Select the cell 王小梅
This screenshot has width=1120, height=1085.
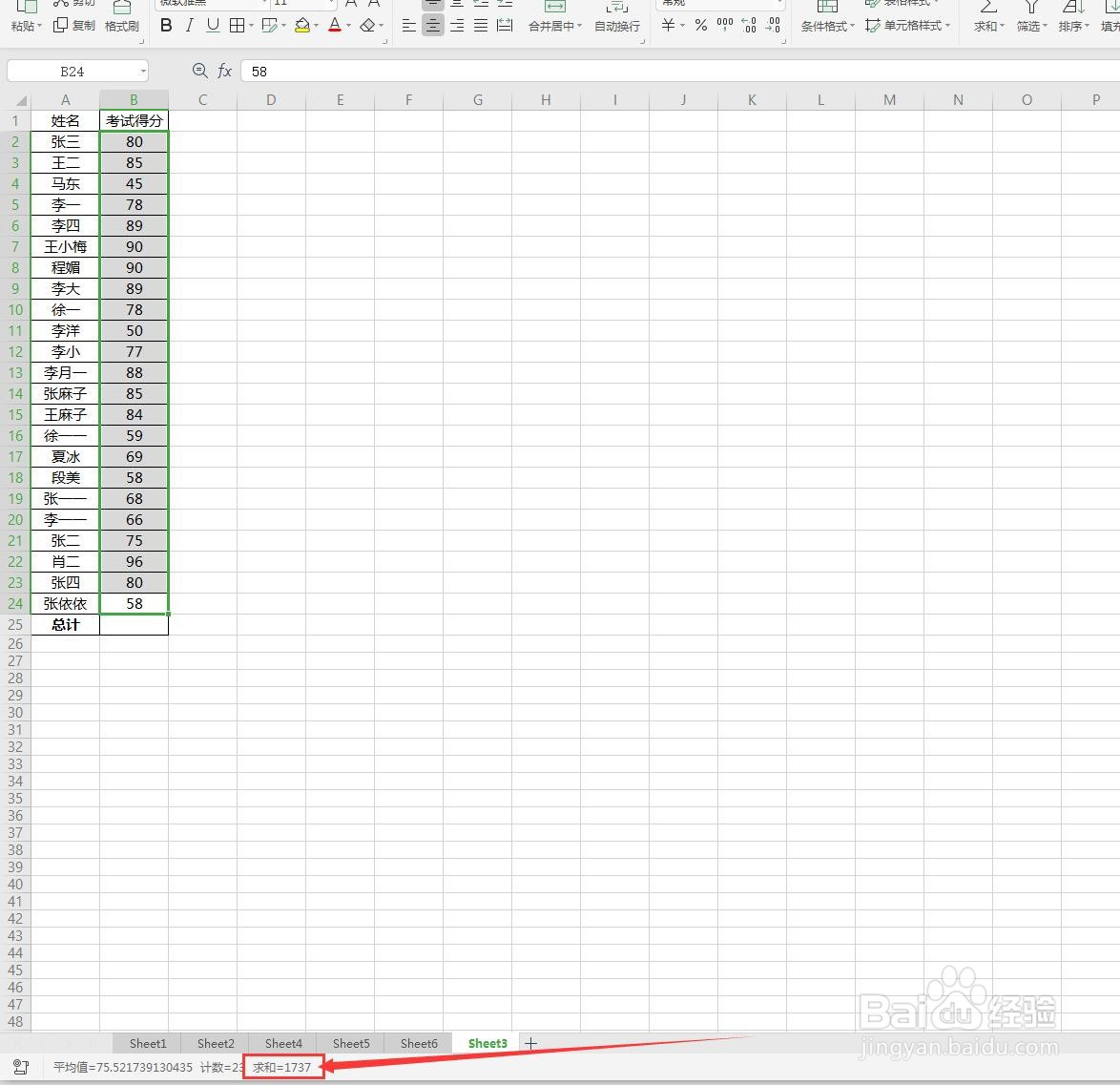pyautogui.click(x=65, y=247)
